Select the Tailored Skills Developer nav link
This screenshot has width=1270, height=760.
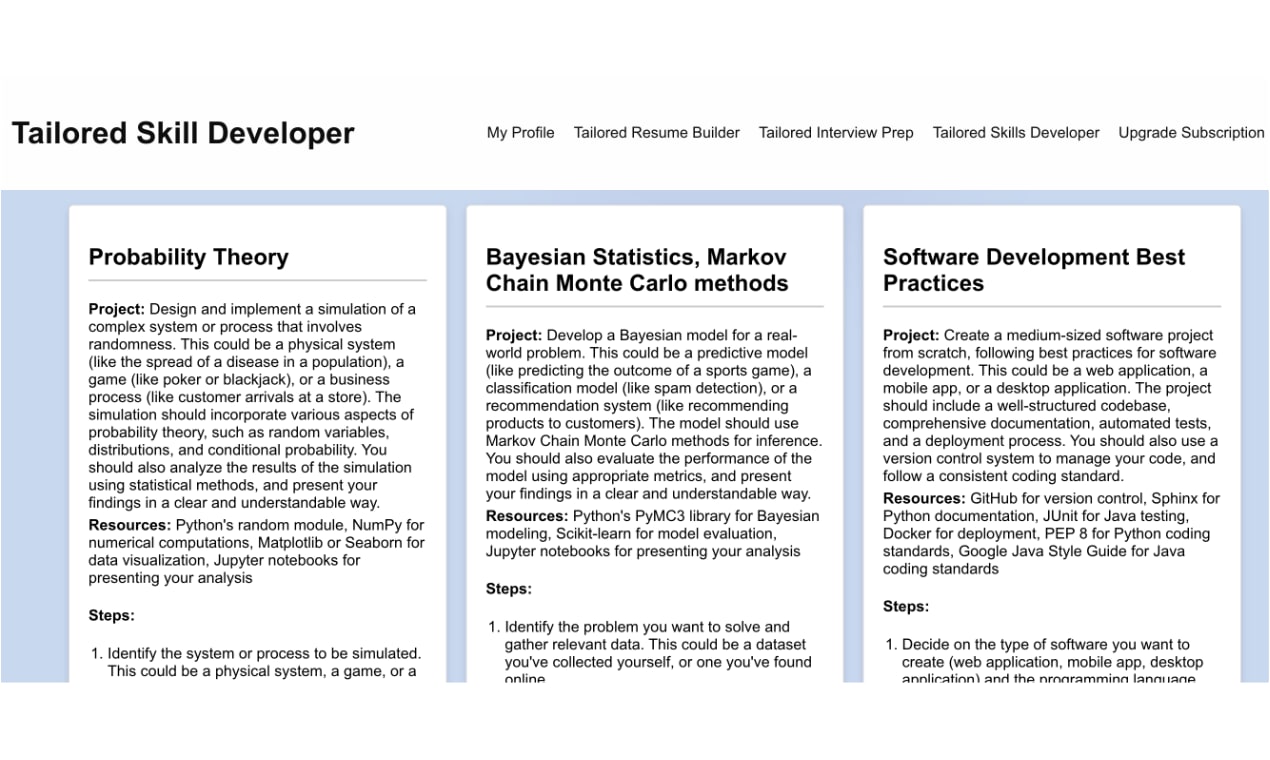[x=1016, y=132]
